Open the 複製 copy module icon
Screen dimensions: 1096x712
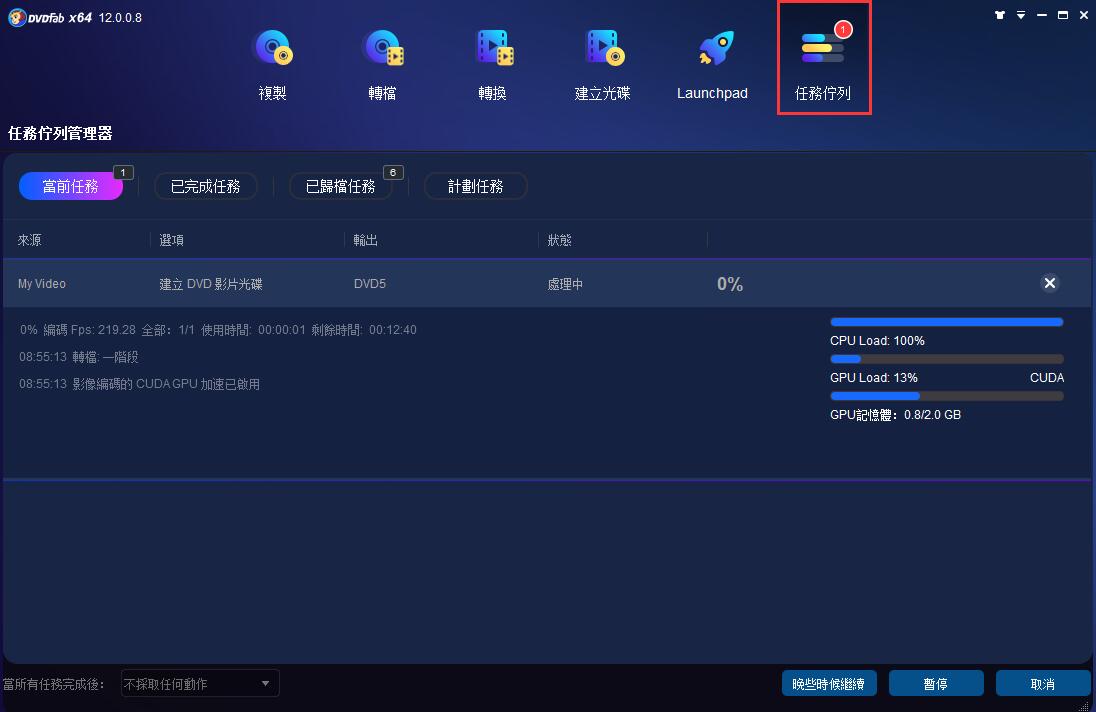[272, 49]
